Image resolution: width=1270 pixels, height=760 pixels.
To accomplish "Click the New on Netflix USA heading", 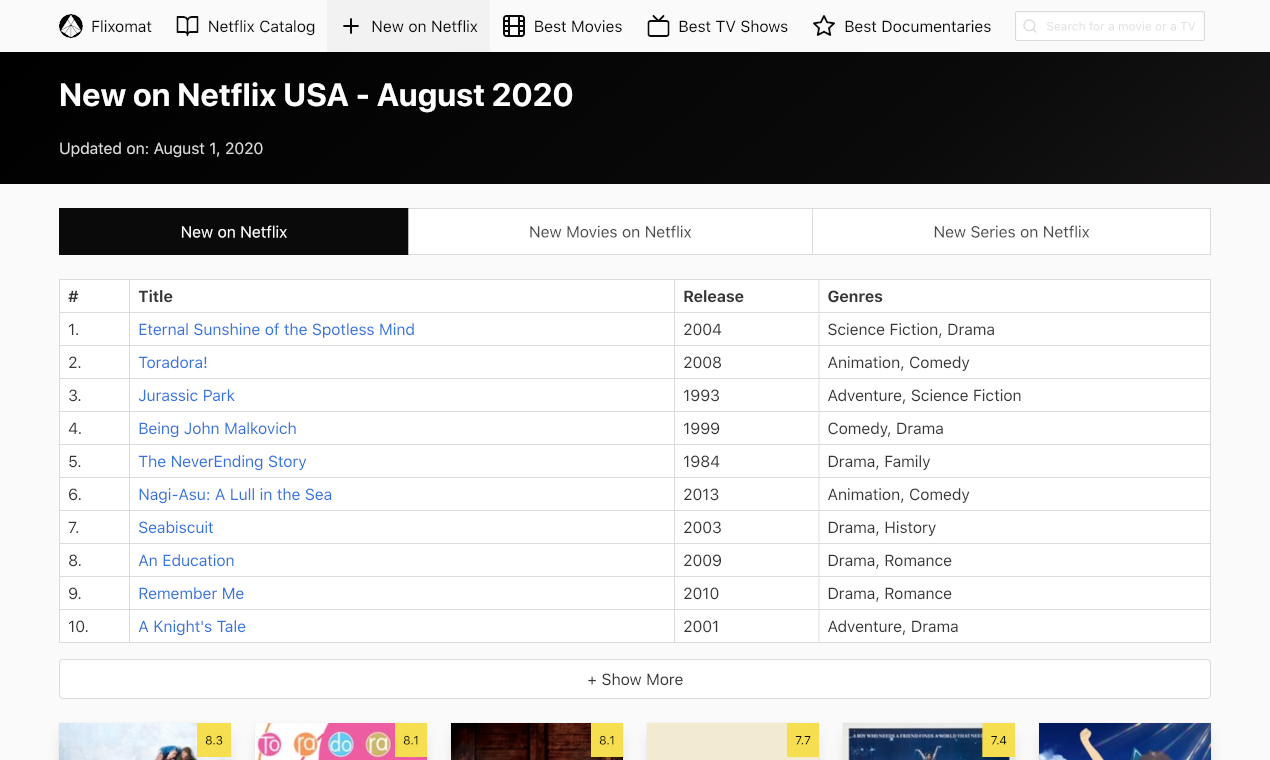I will pyautogui.click(x=316, y=95).
